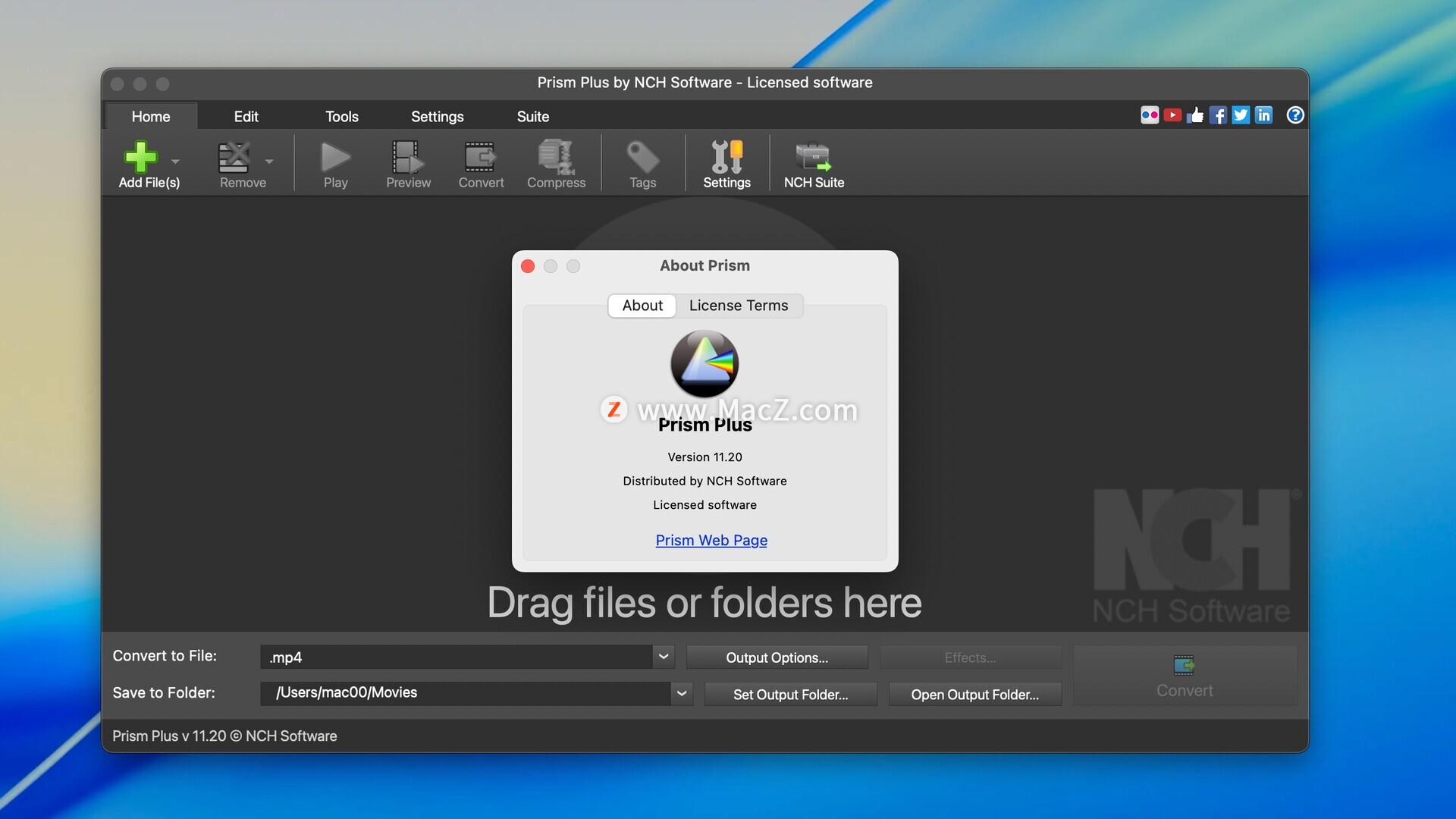Click the Facebook social icon
This screenshot has width=1456, height=819.
[1218, 115]
